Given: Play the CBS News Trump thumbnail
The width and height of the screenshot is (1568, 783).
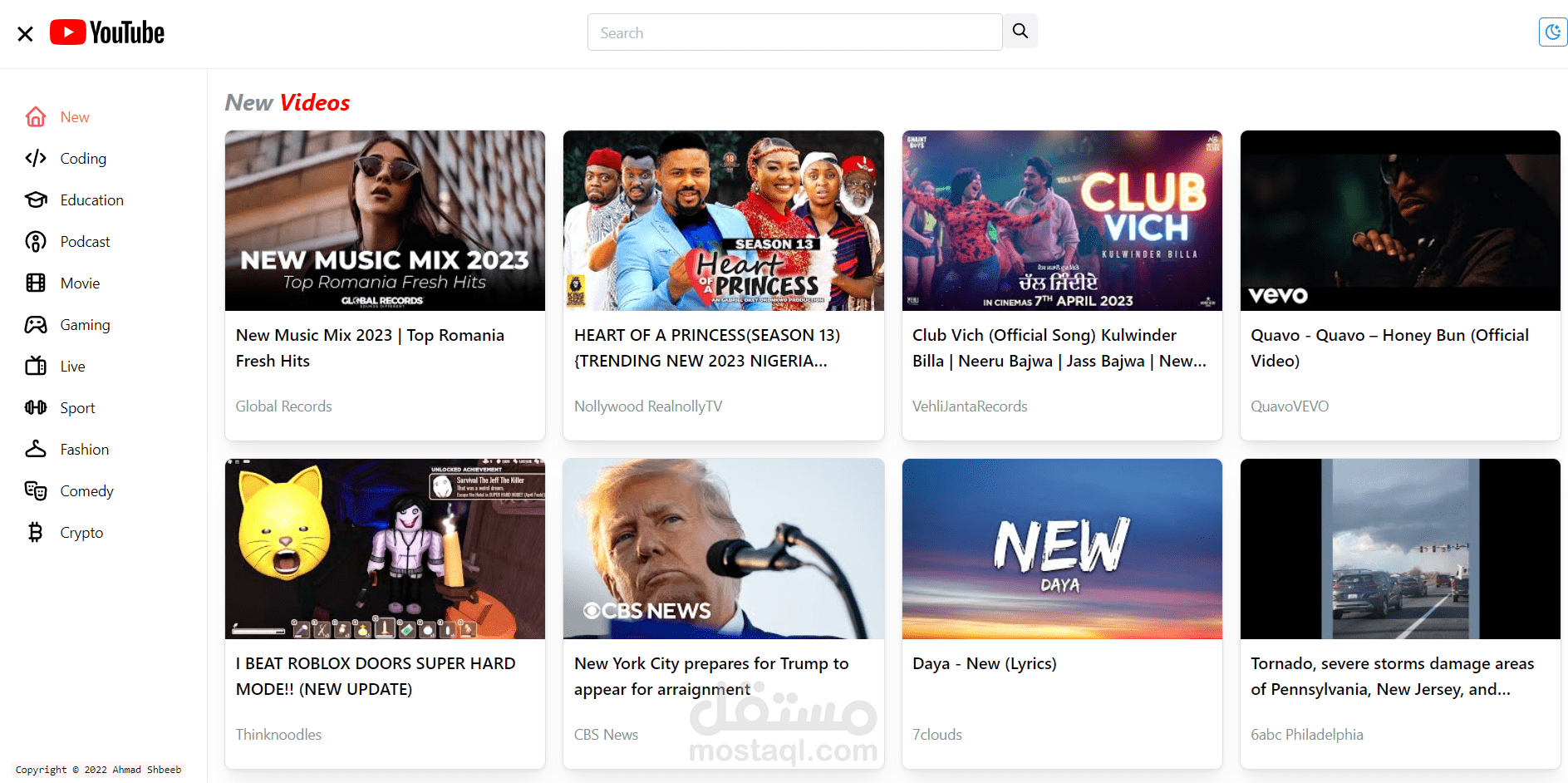Looking at the screenshot, I should (724, 549).
